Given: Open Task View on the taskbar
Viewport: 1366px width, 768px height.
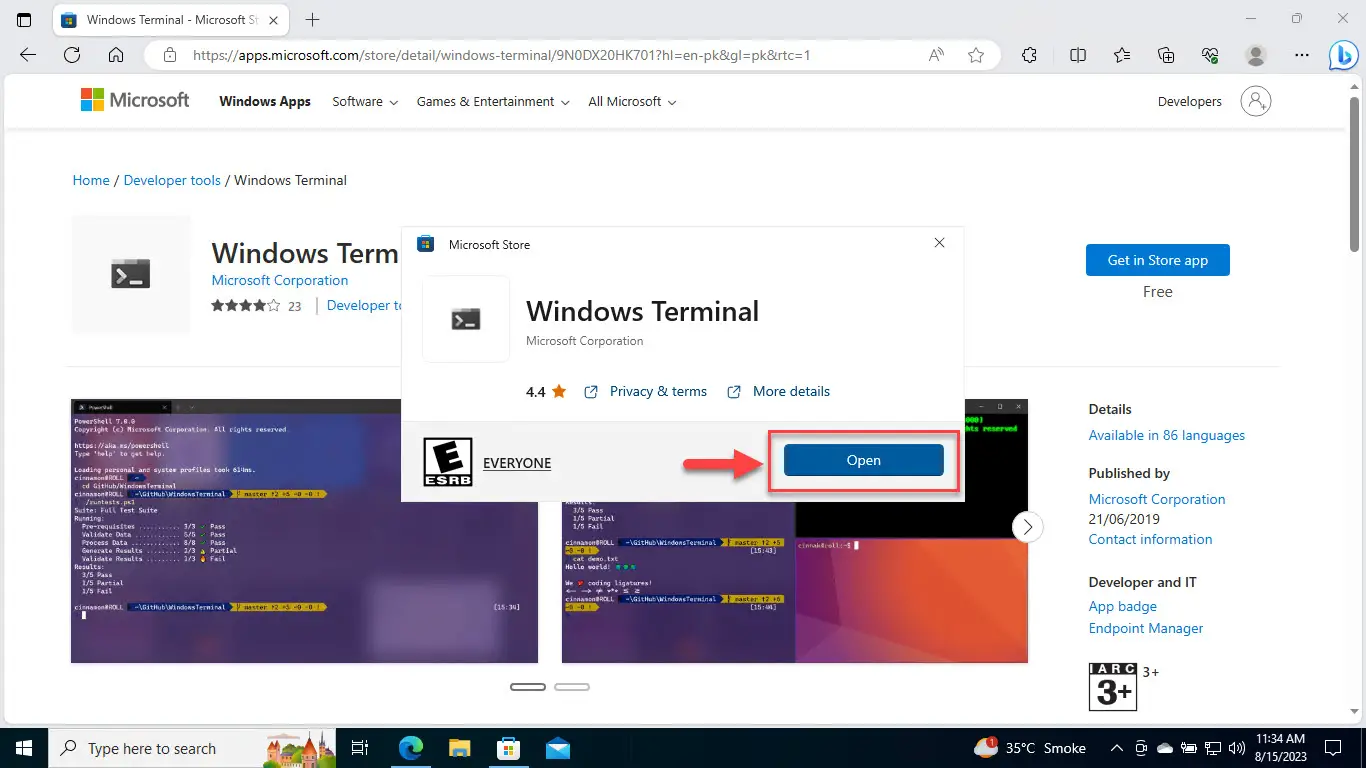Looking at the screenshot, I should pos(361,748).
